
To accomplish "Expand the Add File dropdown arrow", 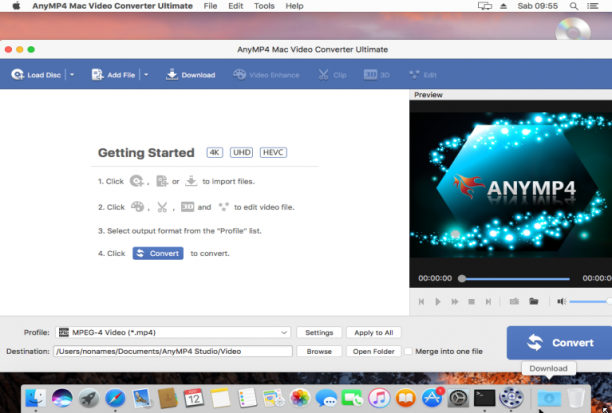I will click(146, 75).
